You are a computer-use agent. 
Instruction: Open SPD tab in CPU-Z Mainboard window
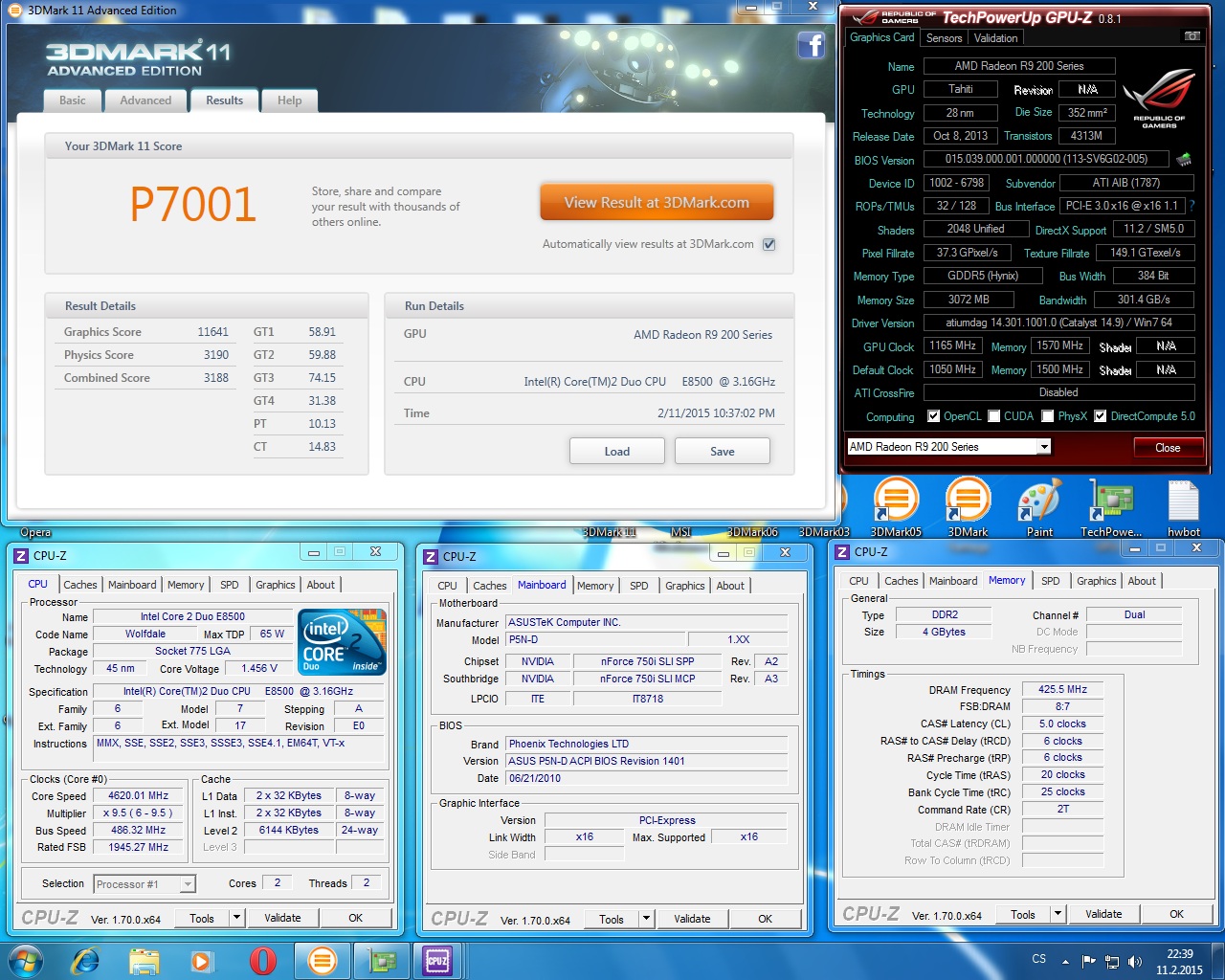click(639, 586)
